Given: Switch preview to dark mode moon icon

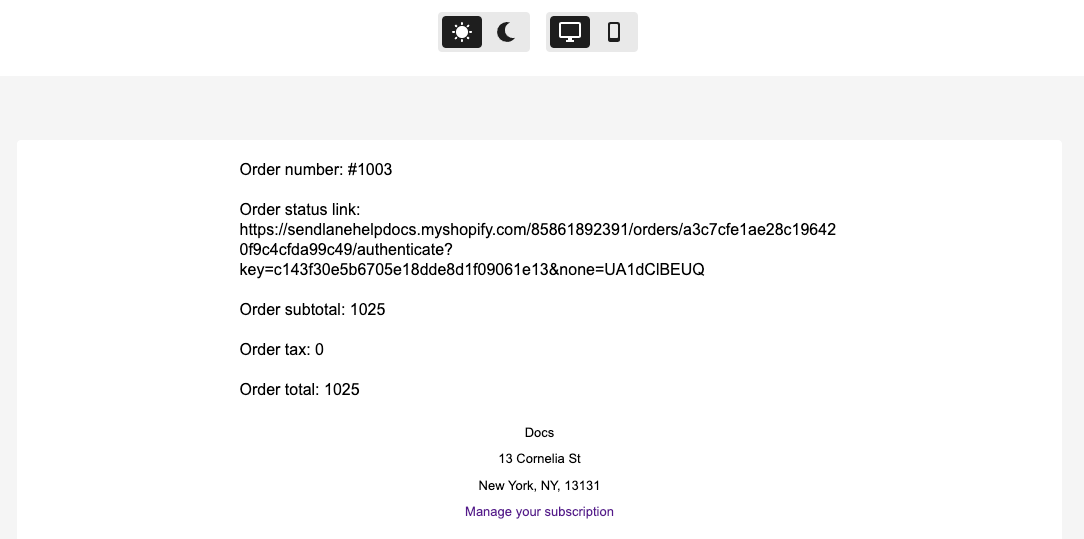Looking at the screenshot, I should tap(506, 32).
